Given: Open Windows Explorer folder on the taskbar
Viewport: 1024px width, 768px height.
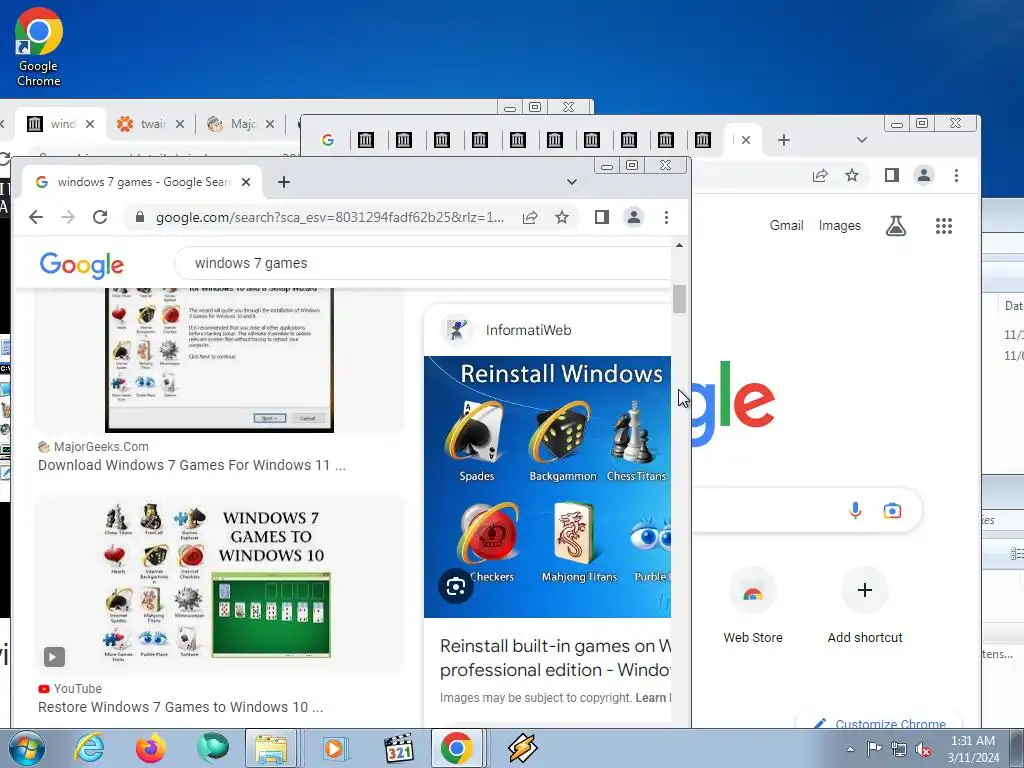Looking at the screenshot, I should [271, 748].
